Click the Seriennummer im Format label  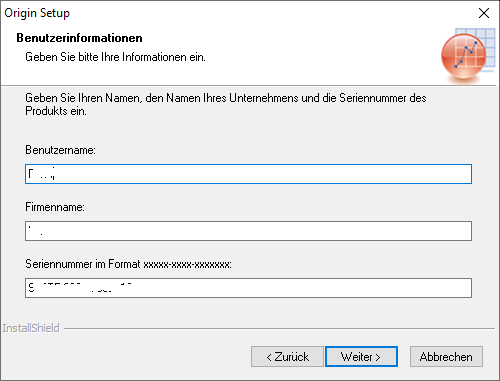(x=128, y=264)
